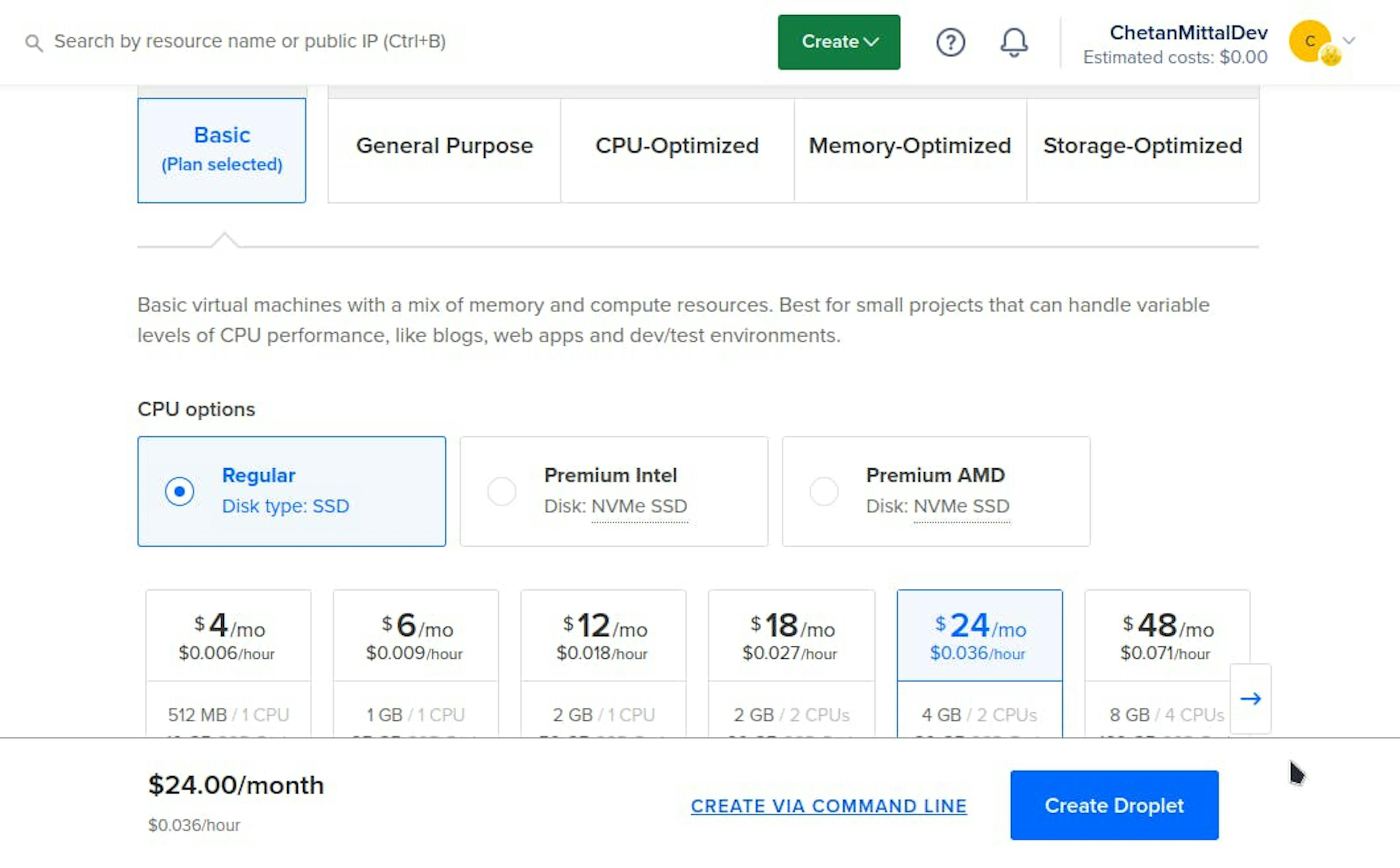Expand the account chevron next to avatar
Image resolution: width=1400 pixels, height=868 pixels.
(1350, 41)
